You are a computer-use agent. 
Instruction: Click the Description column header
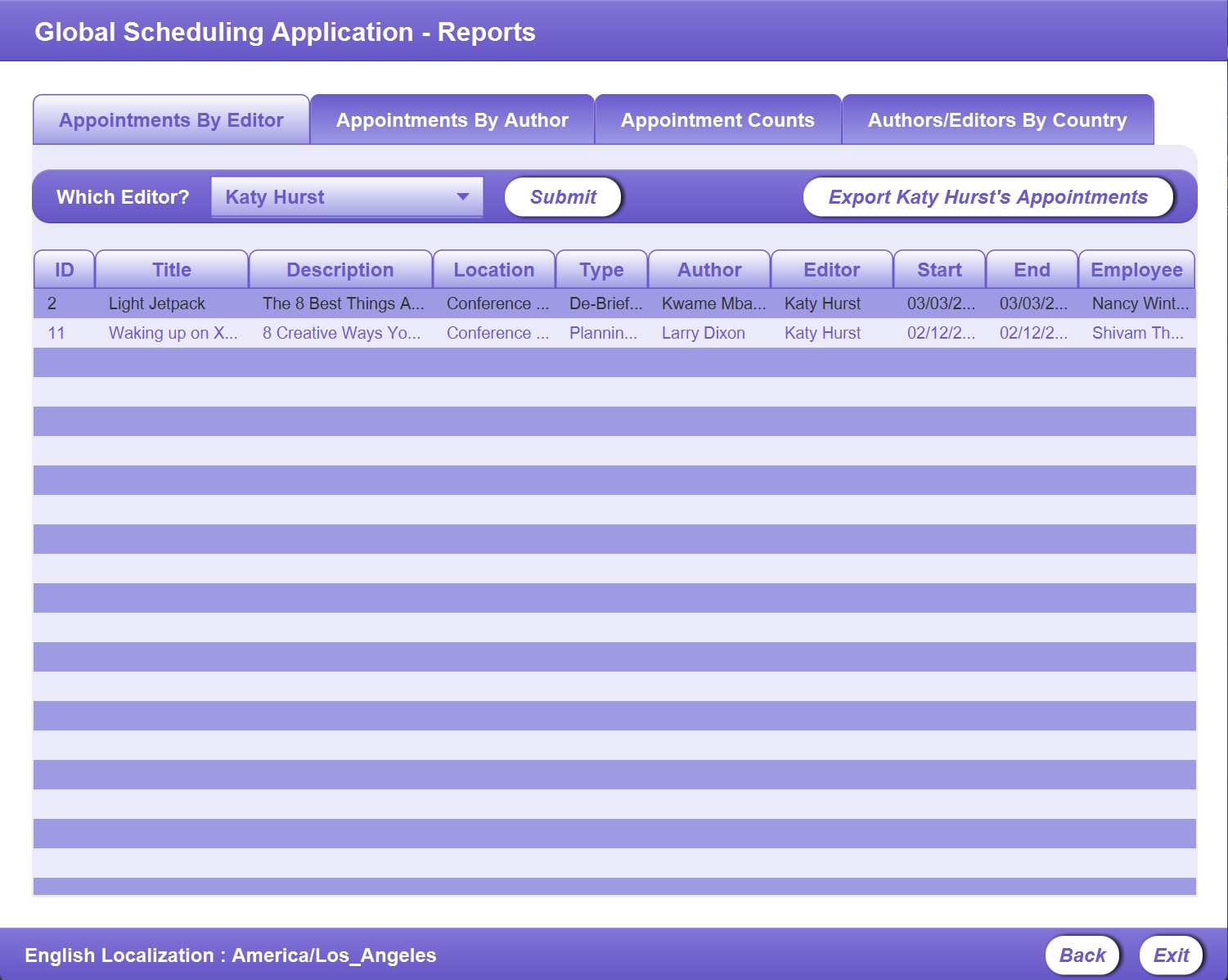340,268
